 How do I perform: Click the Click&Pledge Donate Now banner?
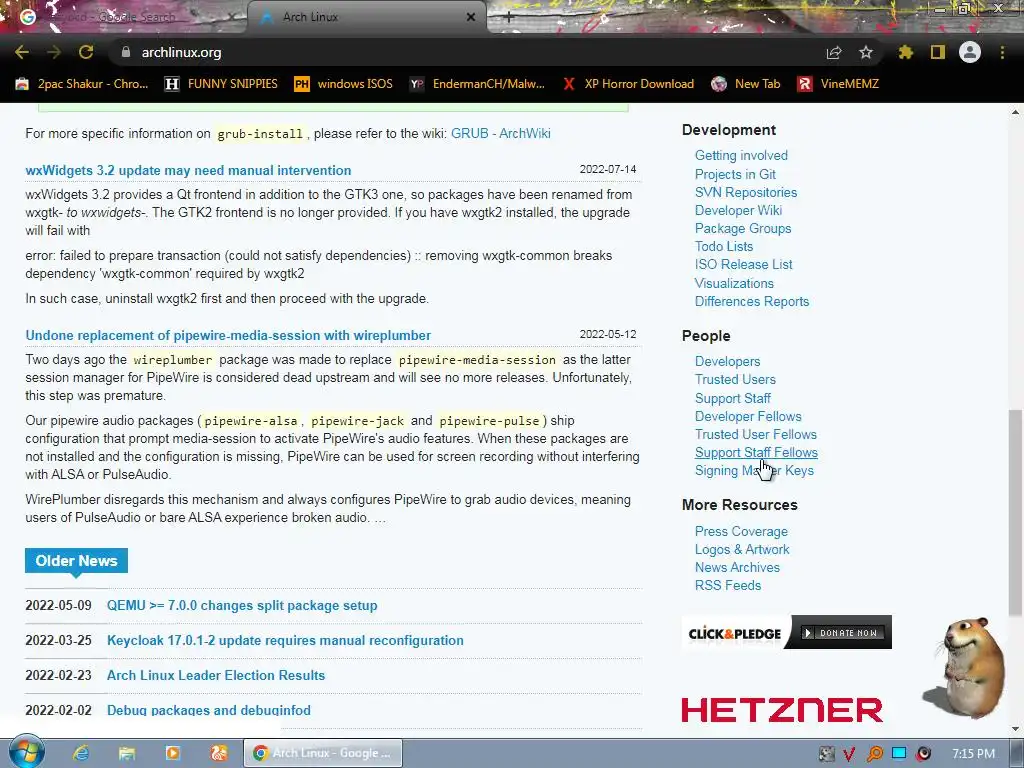pos(787,632)
